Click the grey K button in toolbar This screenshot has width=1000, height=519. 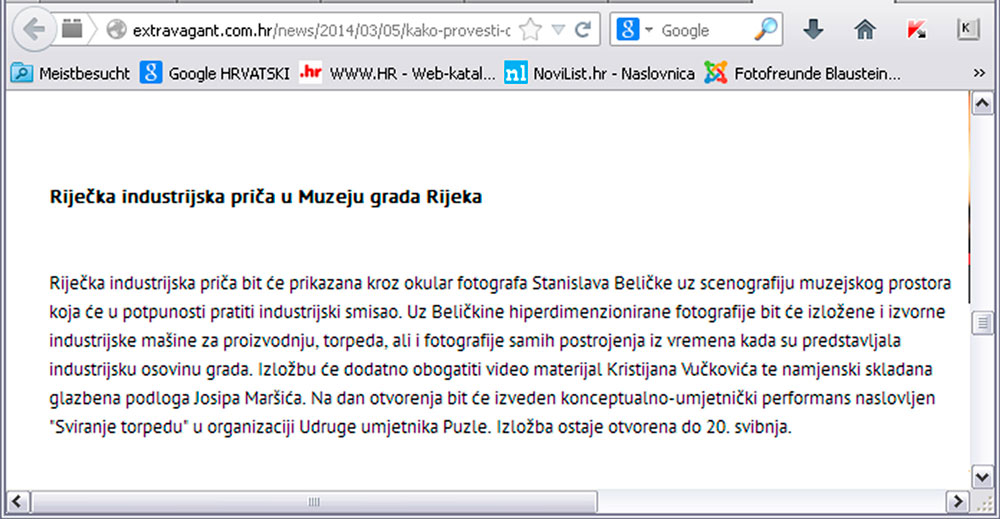[967, 30]
